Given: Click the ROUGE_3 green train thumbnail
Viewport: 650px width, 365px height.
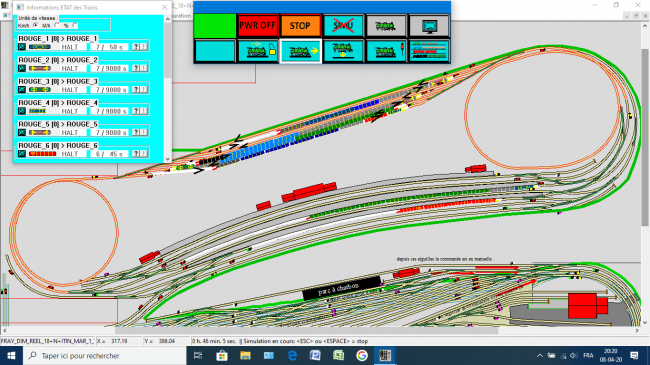Looking at the screenshot, I should (40, 90).
